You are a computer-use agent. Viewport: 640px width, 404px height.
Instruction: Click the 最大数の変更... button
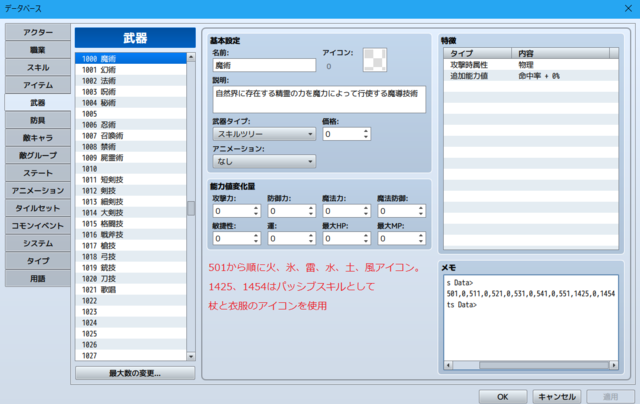135,373
